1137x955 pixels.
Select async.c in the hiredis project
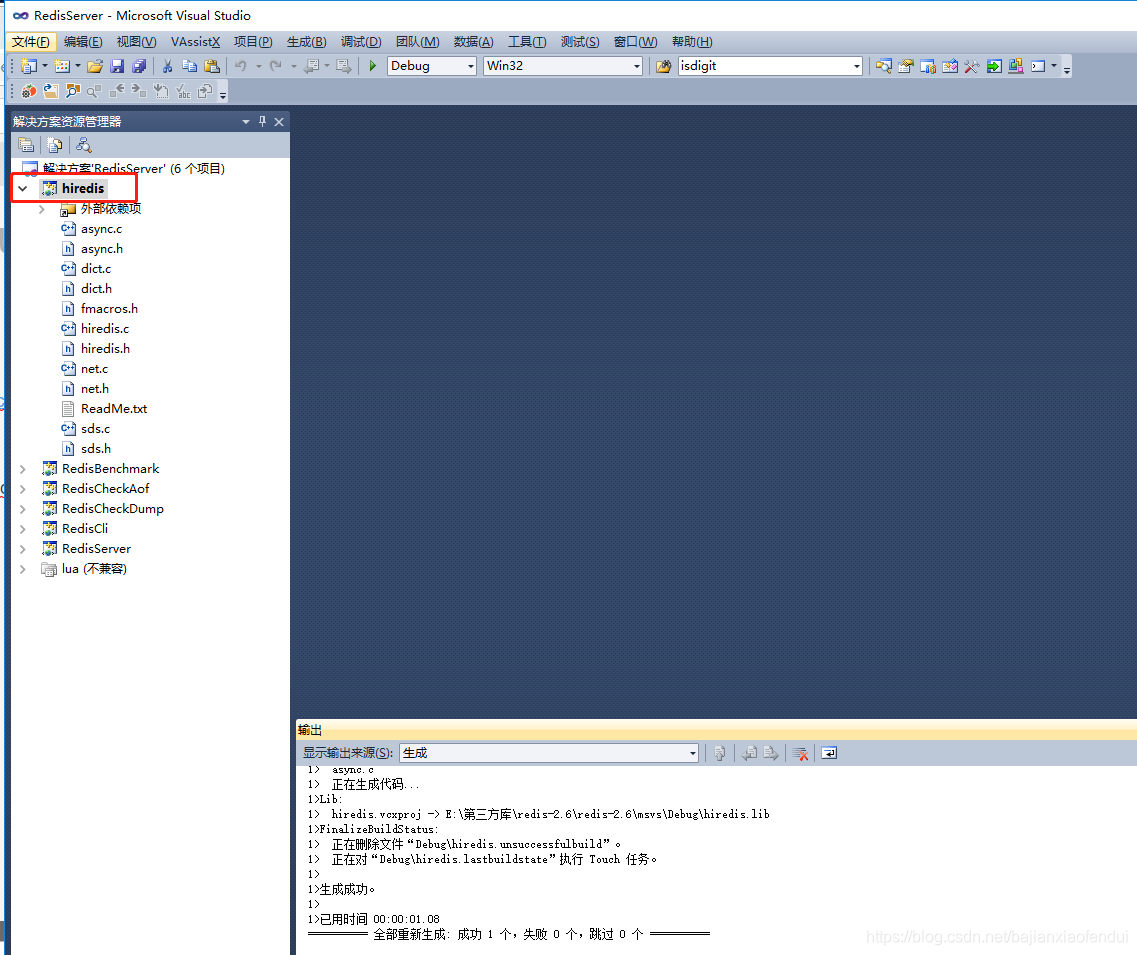102,229
